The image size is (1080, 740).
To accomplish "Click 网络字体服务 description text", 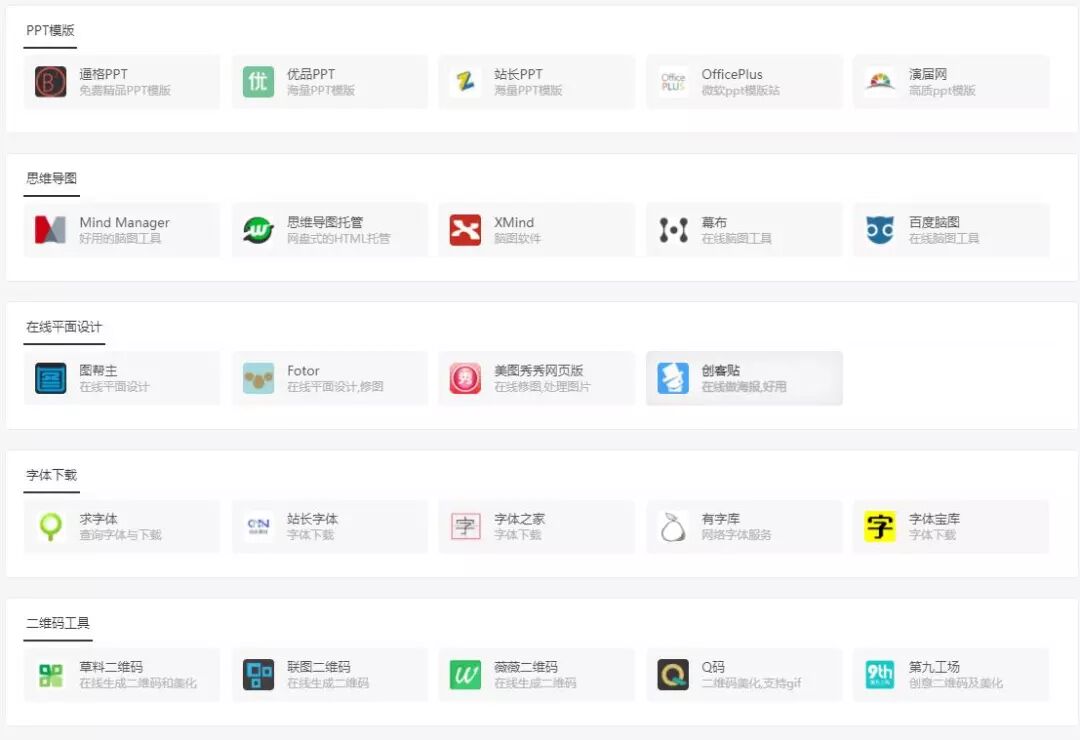I will pyautogui.click(x=736, y=535).
